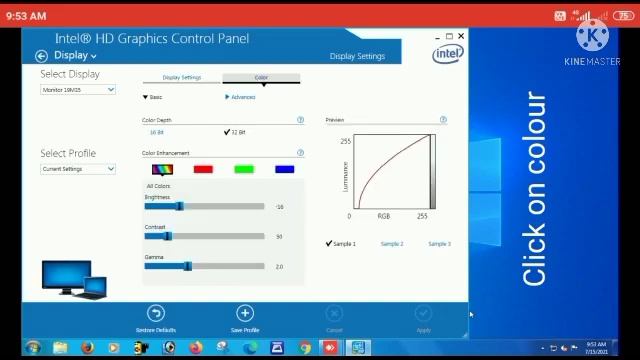Select the green color channel swatch
640x360 pixels.
pos(244,169)
